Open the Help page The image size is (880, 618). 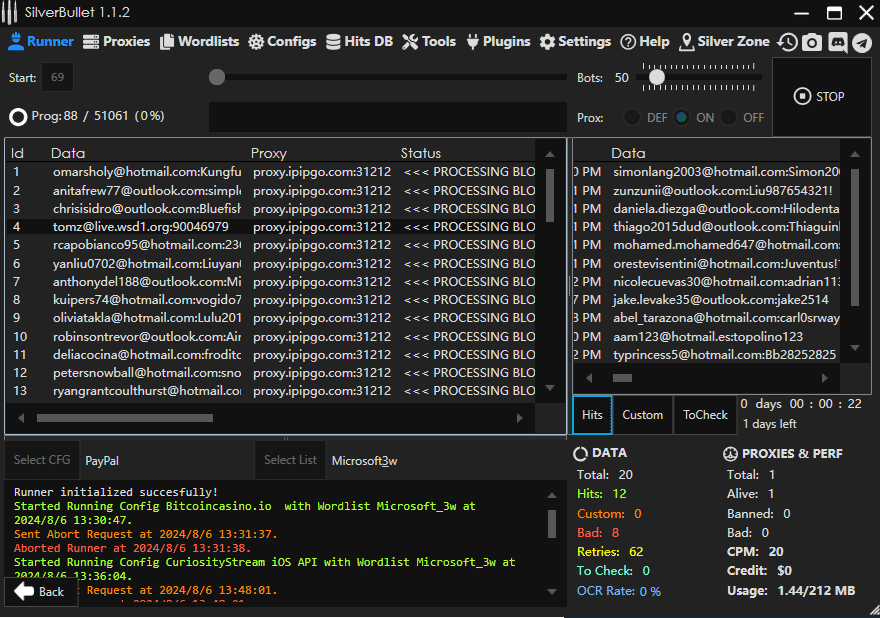pyautogui.click(x=645, y=42)
